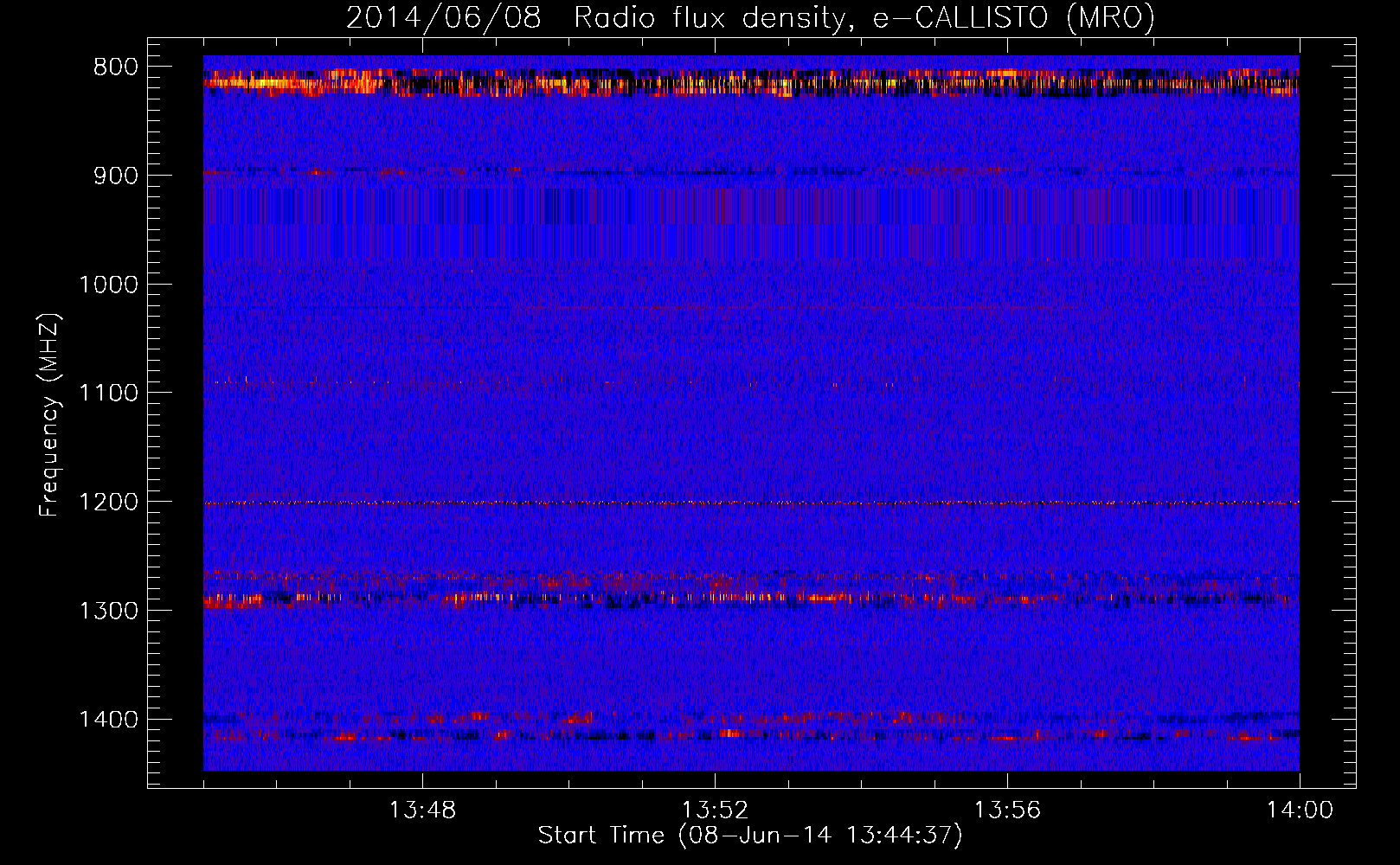Click the red-yellow band near 1300 MHz
Viewport: 1400px width, 865px height.
tap(751, 597)
